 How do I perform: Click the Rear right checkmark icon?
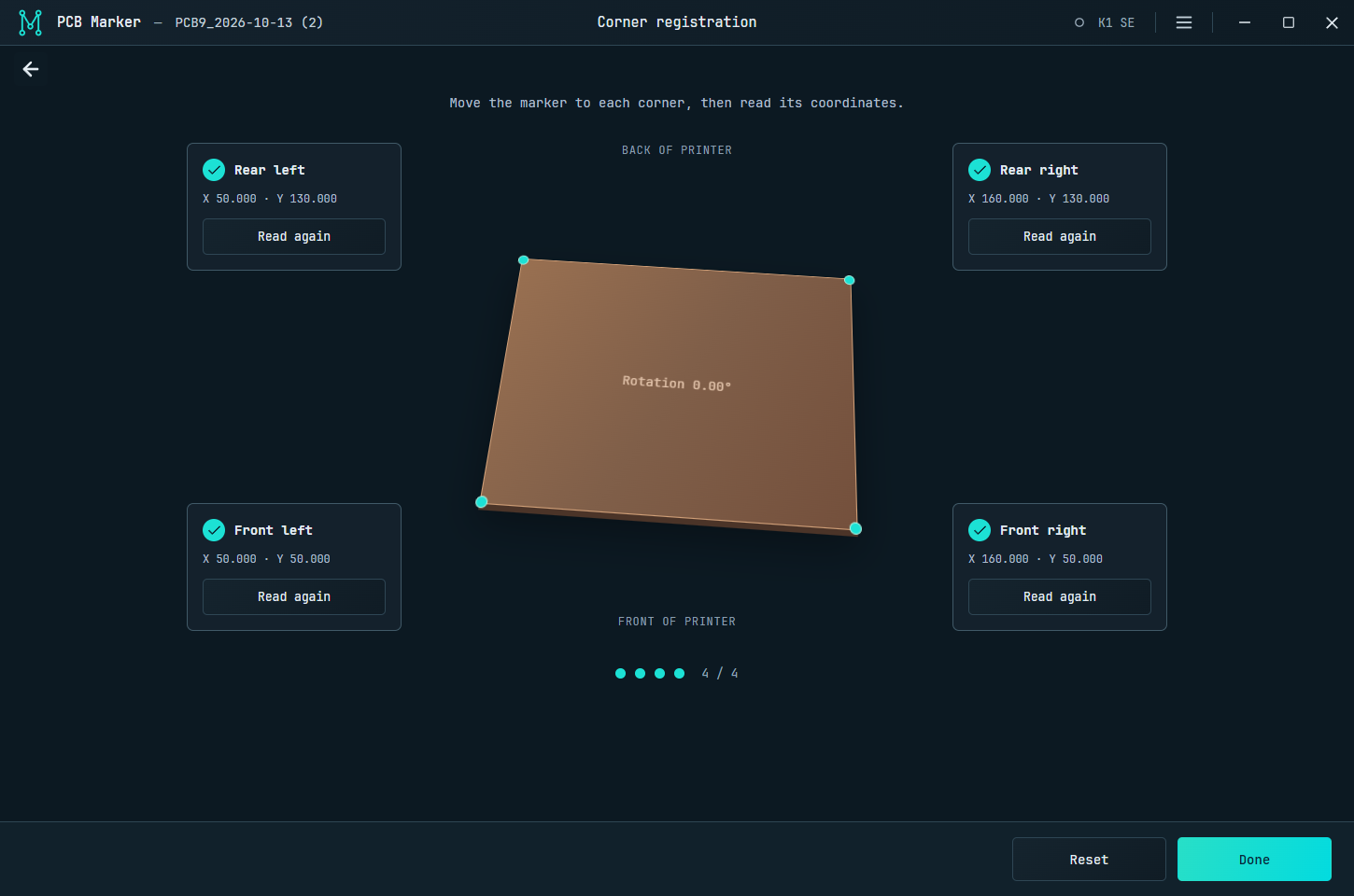(x=980, y=170)
